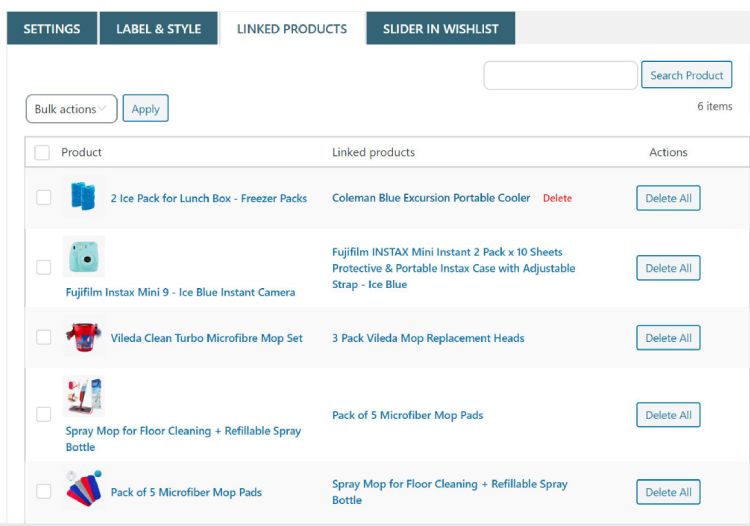Open Pack of 5 Microfiber Mop Pads product link
750x526 pixels.
[186, 492]
